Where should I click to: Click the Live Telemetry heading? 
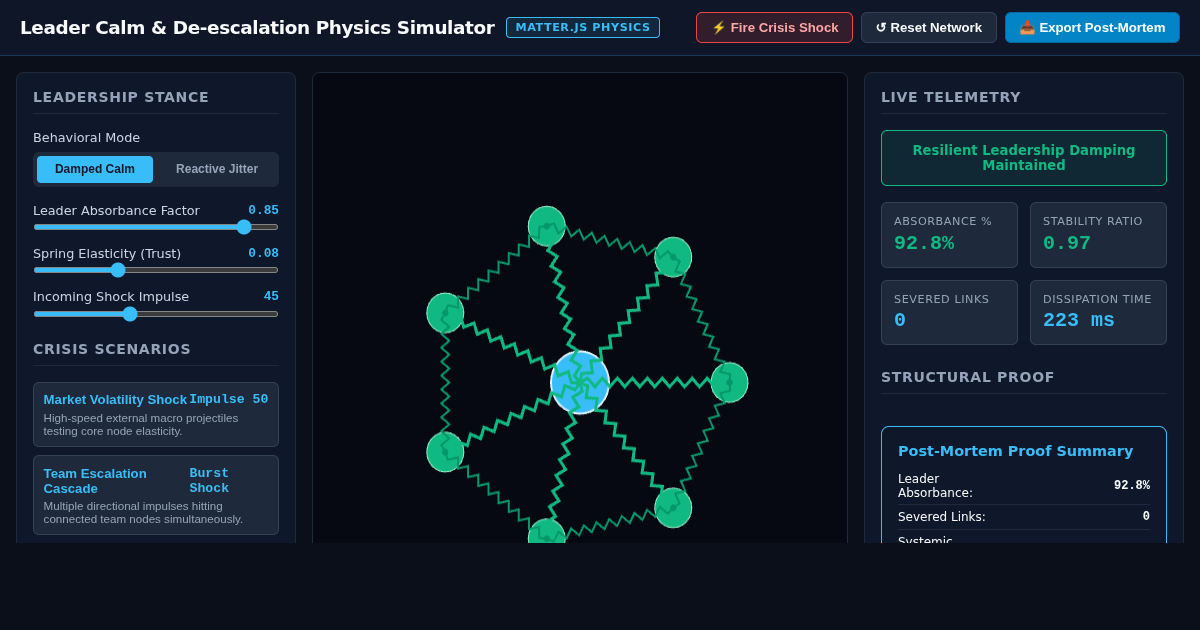click(951, 97)
